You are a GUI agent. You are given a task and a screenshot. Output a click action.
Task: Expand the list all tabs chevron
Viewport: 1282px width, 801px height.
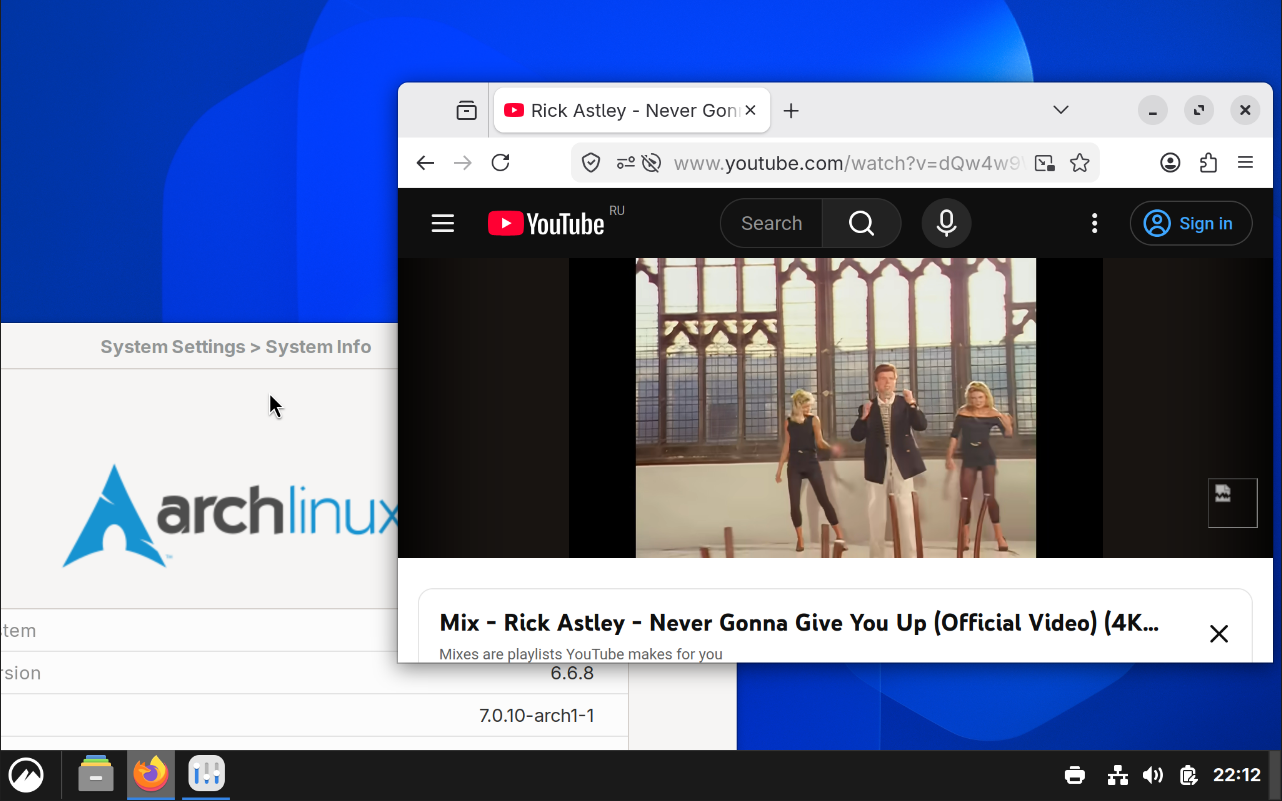1061,110
